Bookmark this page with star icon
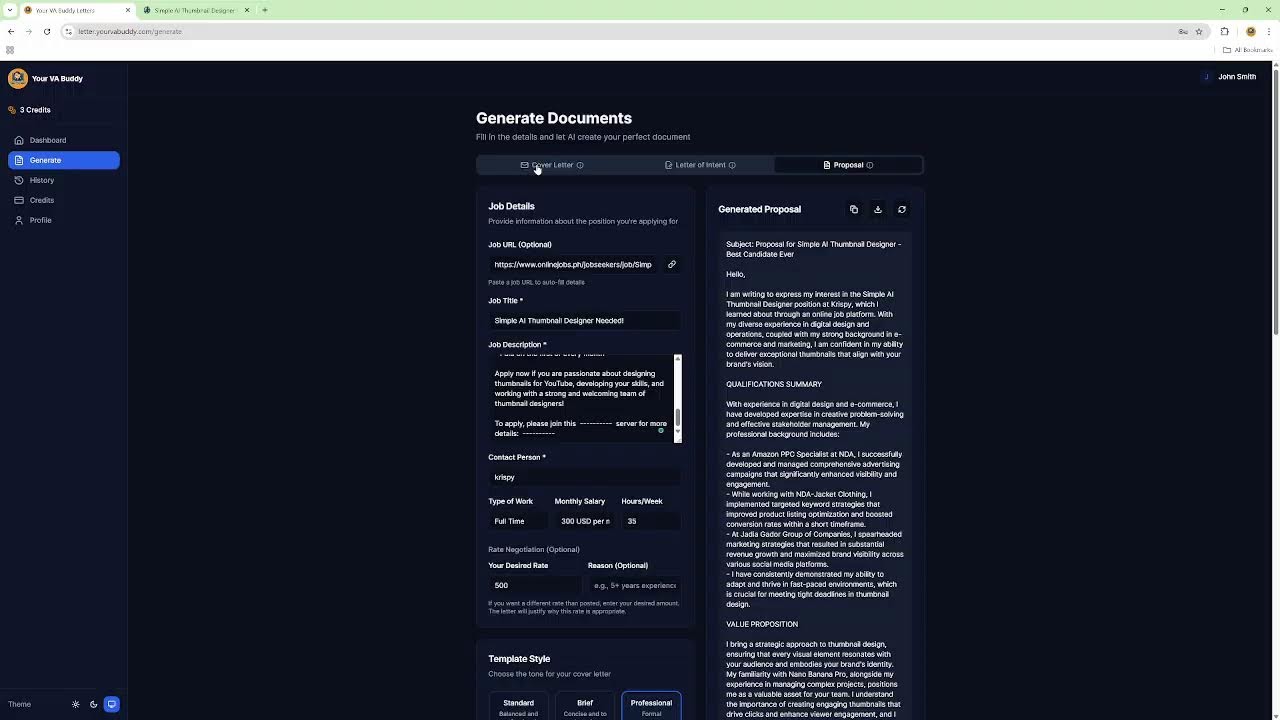1280x720 pixels. coord(1198,31)
